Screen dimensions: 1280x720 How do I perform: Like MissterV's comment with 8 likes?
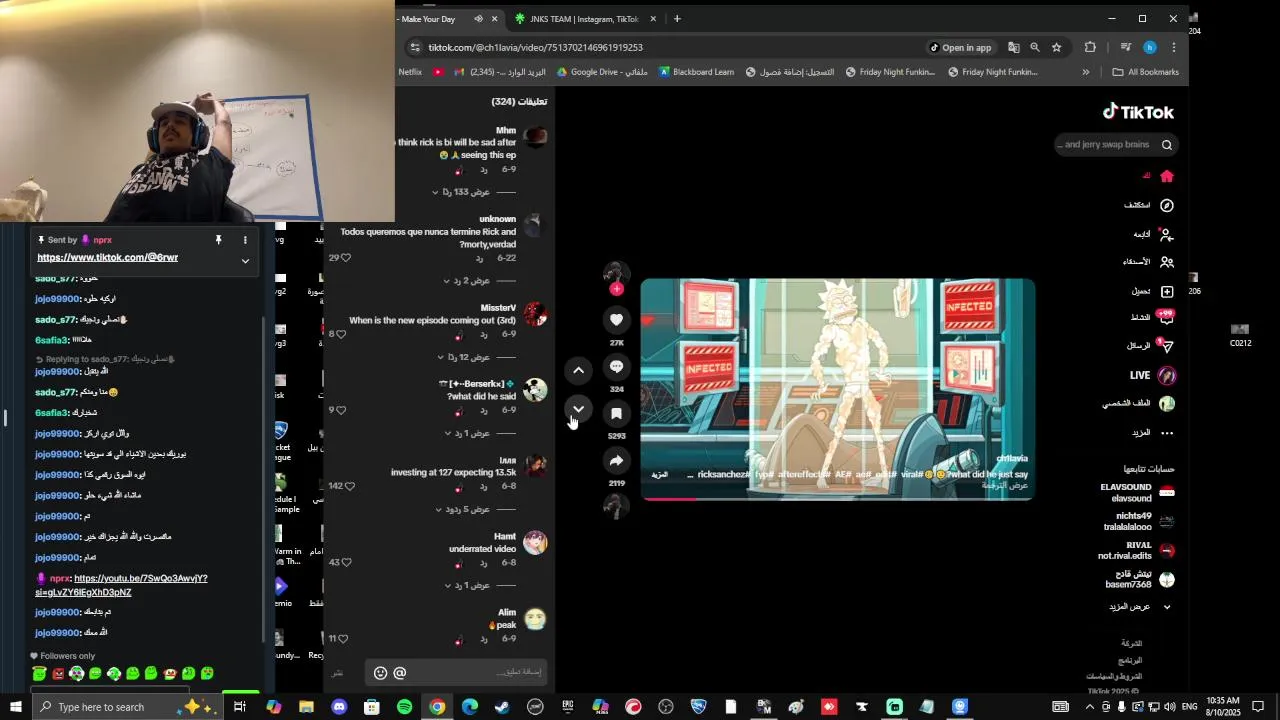coord(341,334)
